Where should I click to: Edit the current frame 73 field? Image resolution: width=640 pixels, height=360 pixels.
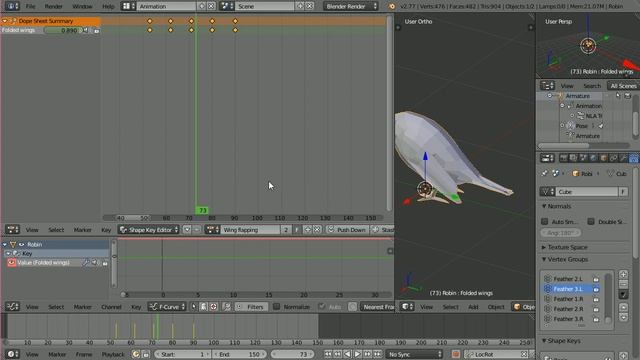(x=292, y=354)
